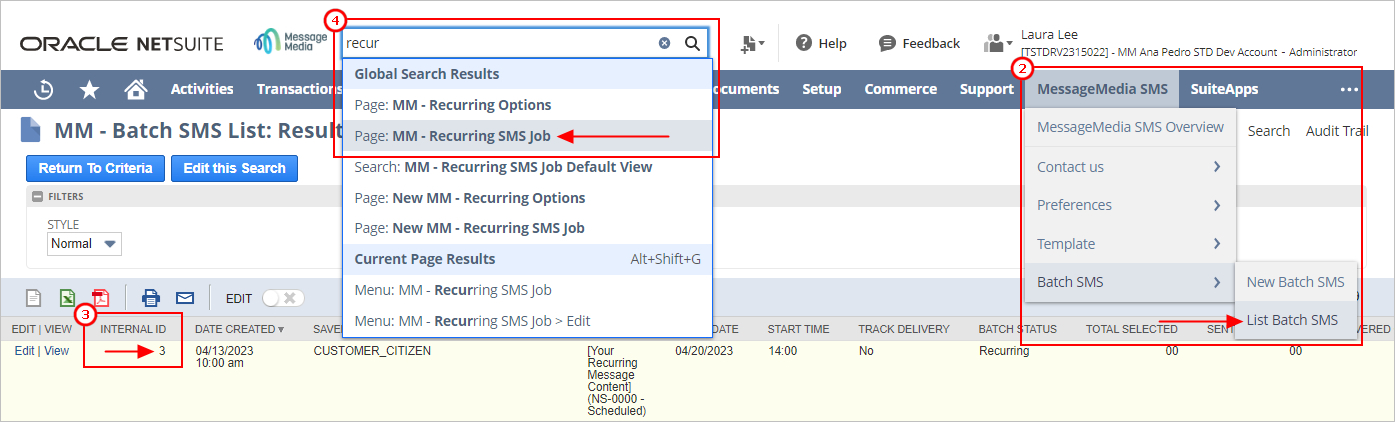Export results to Excel icon
The width and height of the screenshot is (1395, 422).
[67, 297]
